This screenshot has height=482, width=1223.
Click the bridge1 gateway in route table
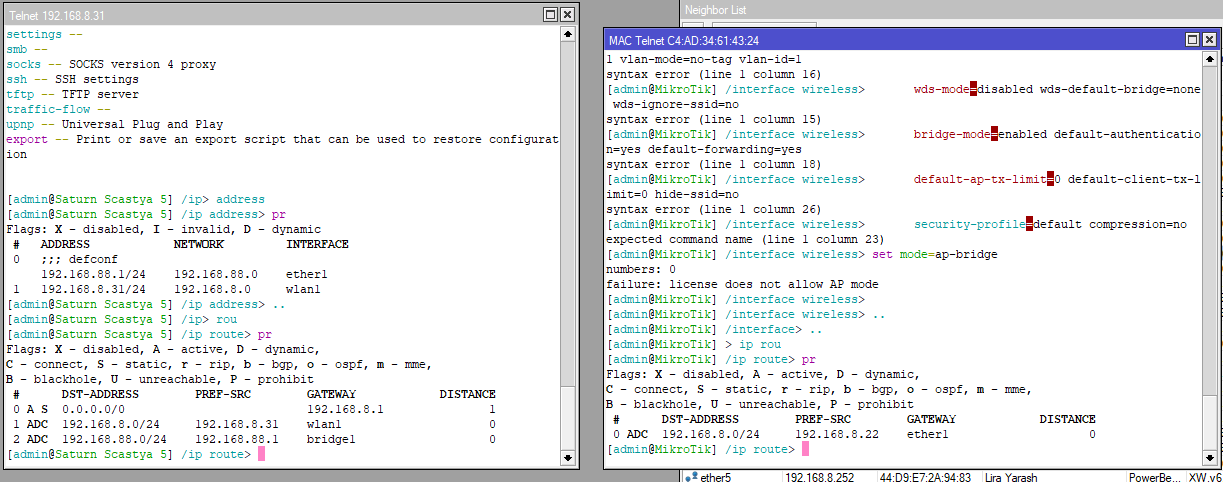tap(331, 439)
